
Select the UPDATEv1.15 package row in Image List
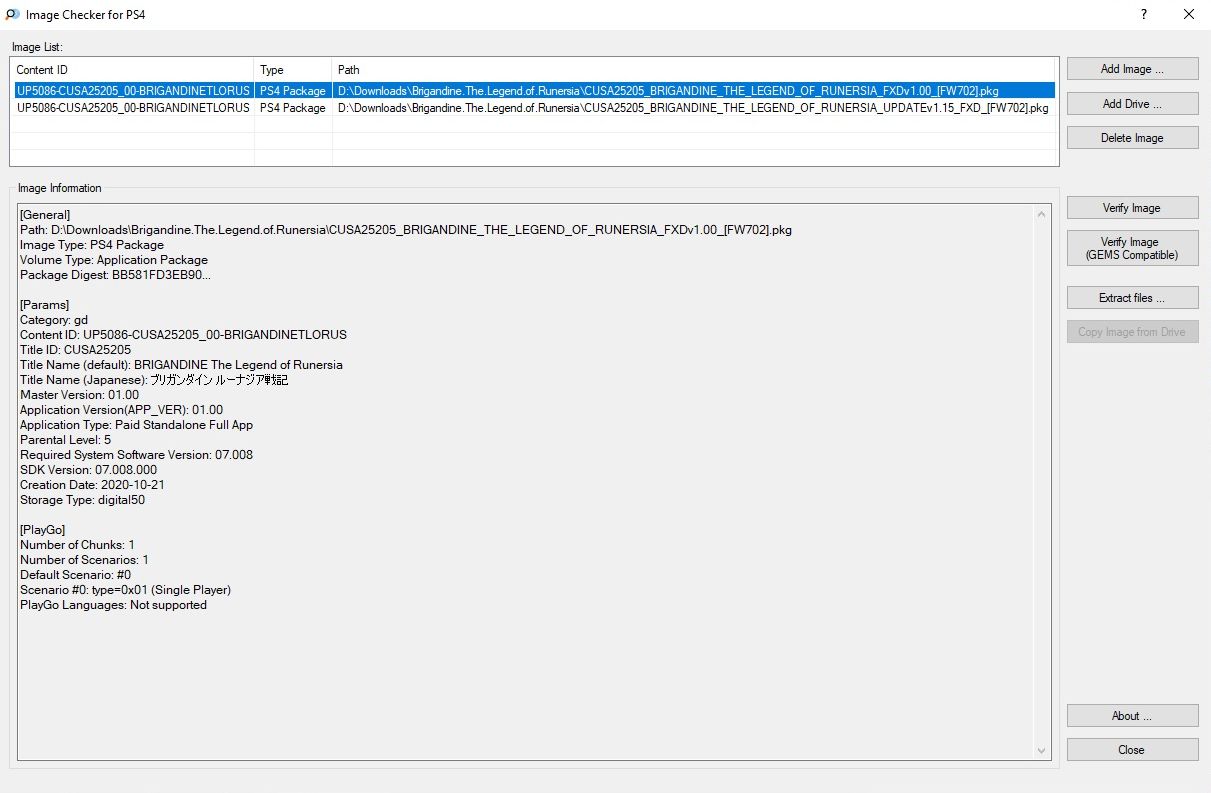tap(534, 108)
